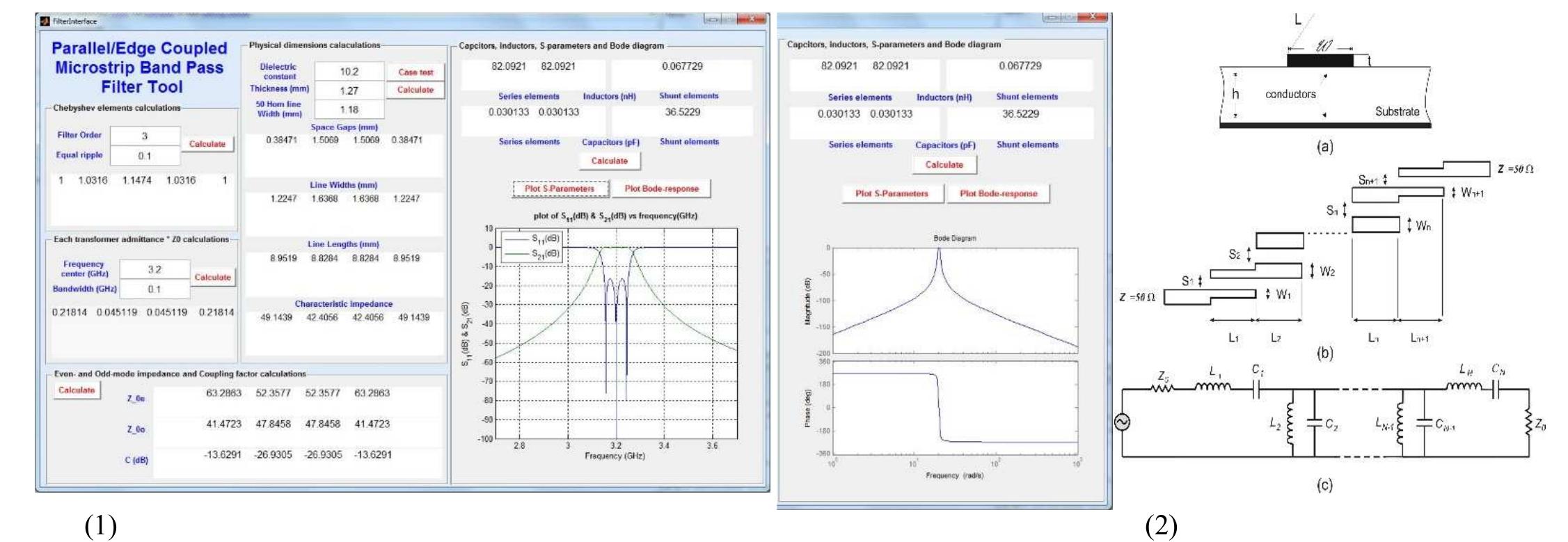This screenshot has width=1568, height=542.
Task: Click Plot Bode-response in the second window
Action: (999, 193)
